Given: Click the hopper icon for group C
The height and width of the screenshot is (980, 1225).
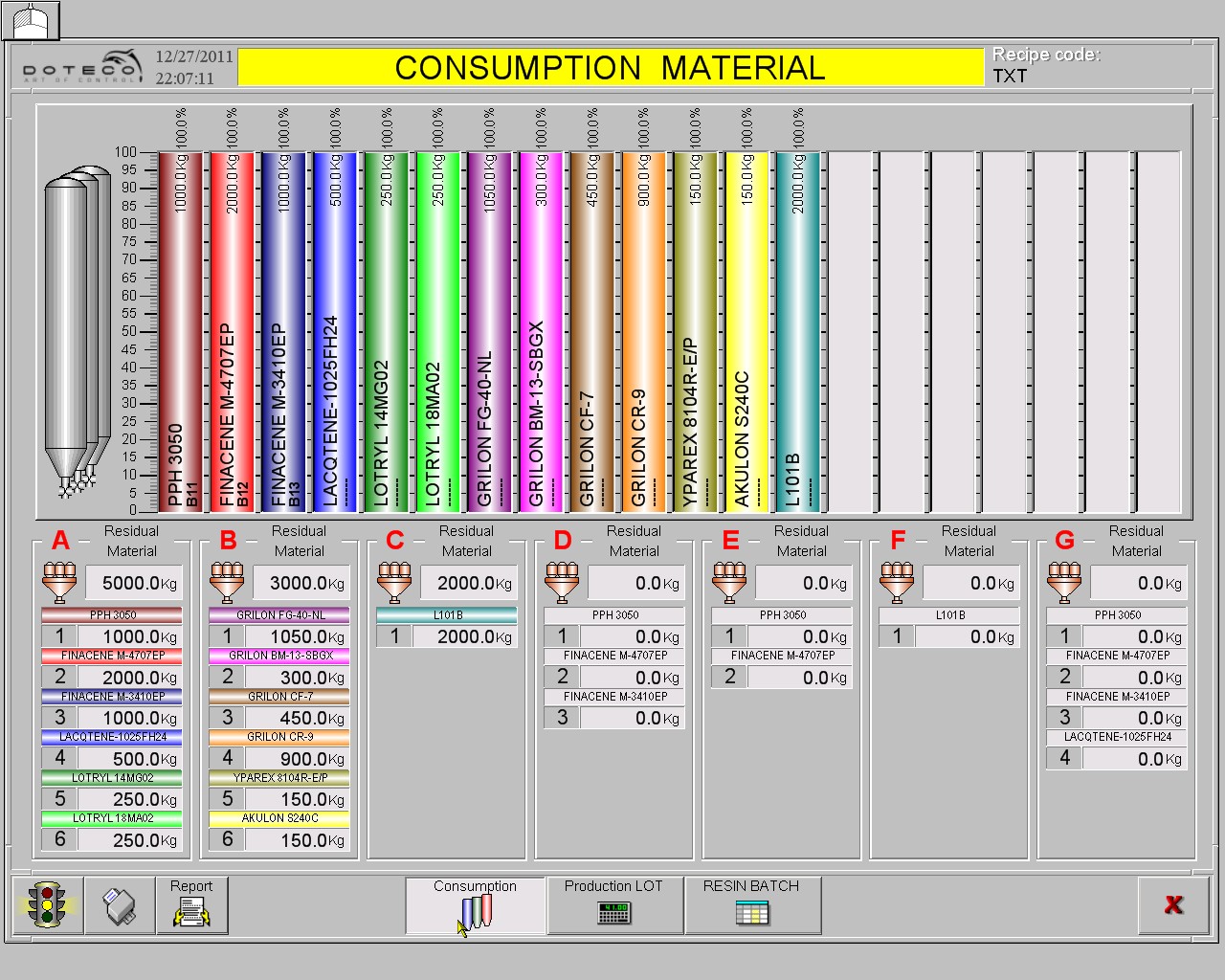Looking at the screenshot, I should click(x=394, y=583).
